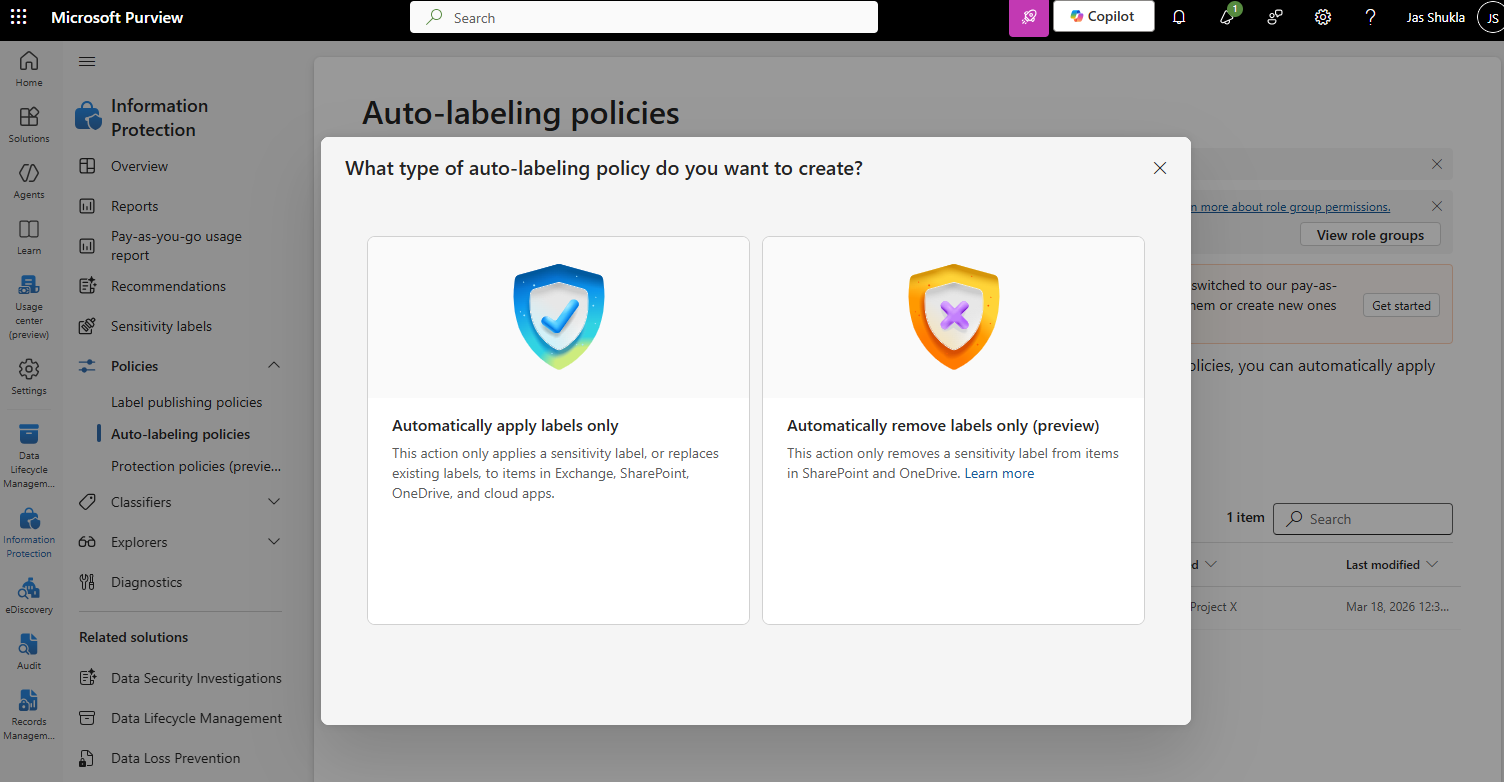The height and width of the screenshot is (782, 1504).
Task: Click in the policies list Search field
Action: click(1363, 519)
